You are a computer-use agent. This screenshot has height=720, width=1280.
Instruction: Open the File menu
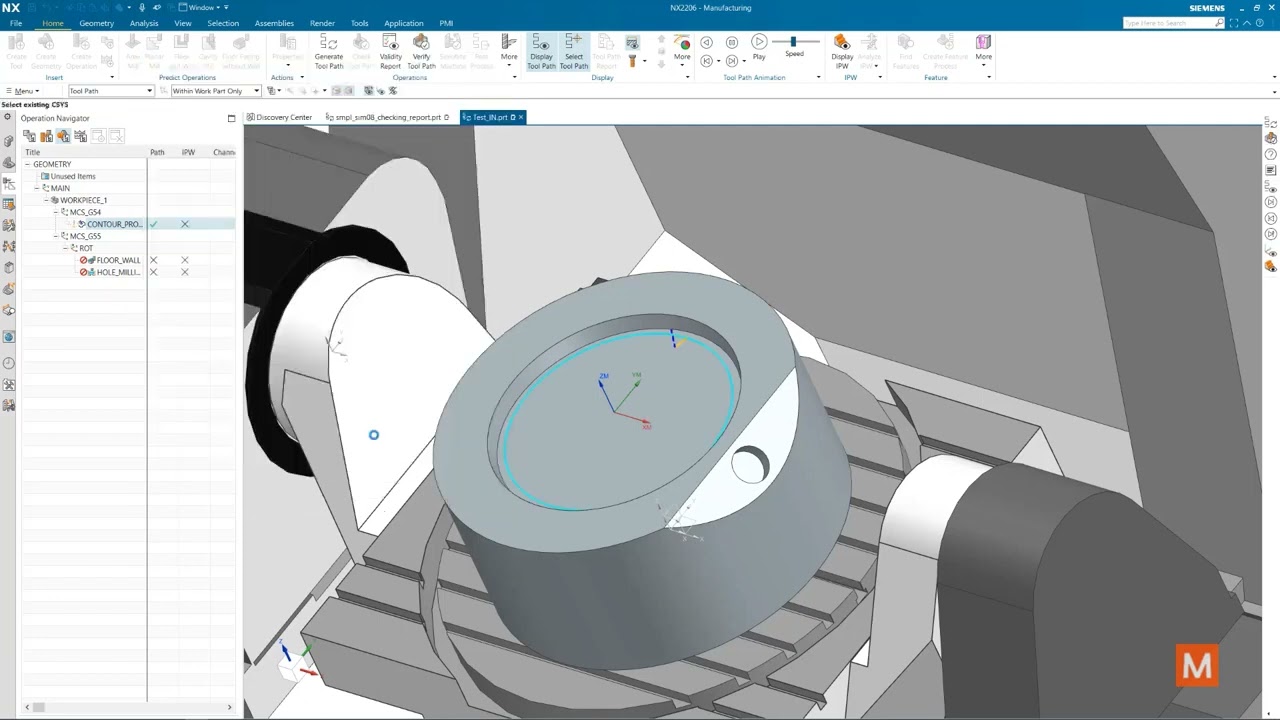16,23
